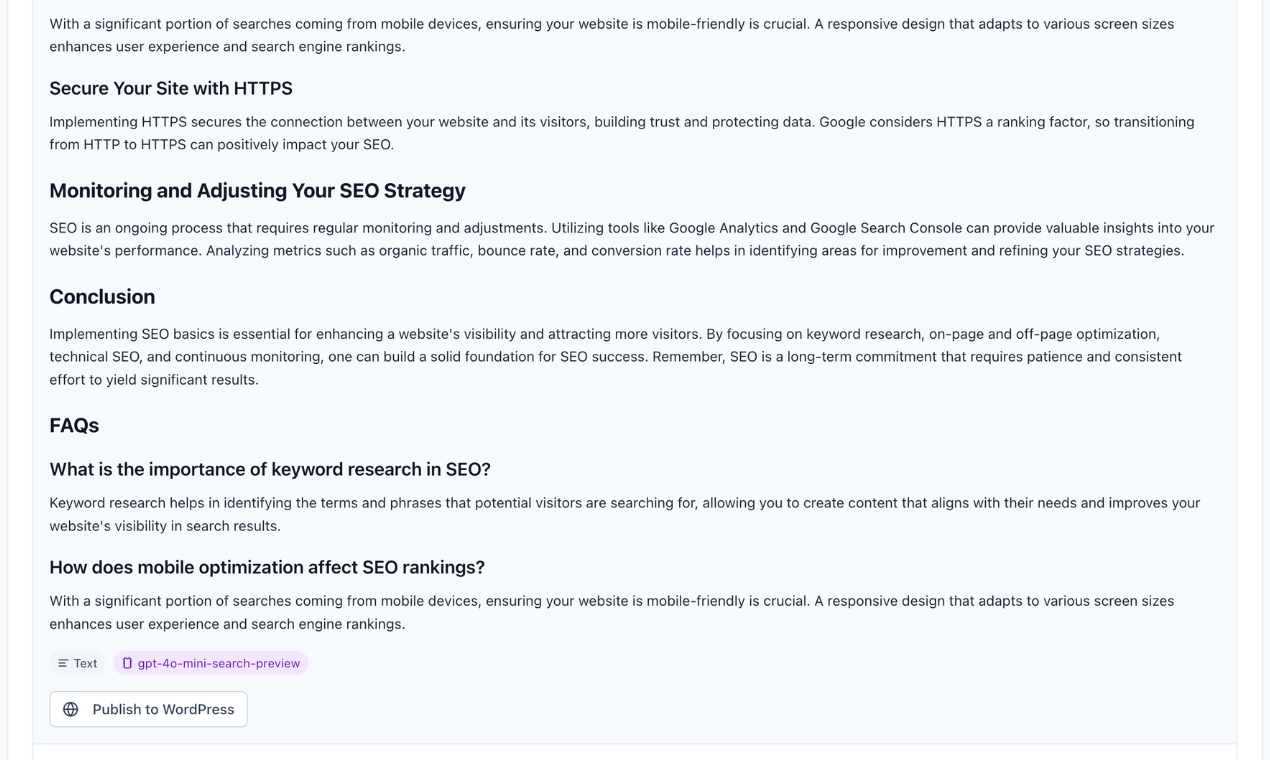Click the globe icon on Publish button
1270x760 pixels.
coord(71,709)
